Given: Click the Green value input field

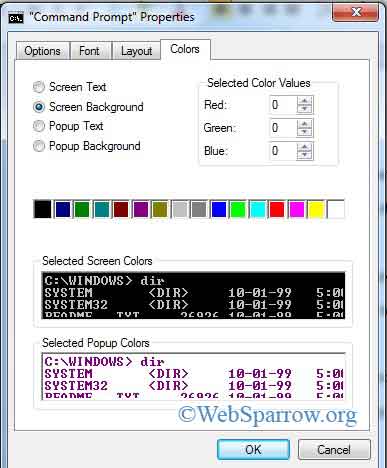Looking at the screenshot, I should coord(283,128).
